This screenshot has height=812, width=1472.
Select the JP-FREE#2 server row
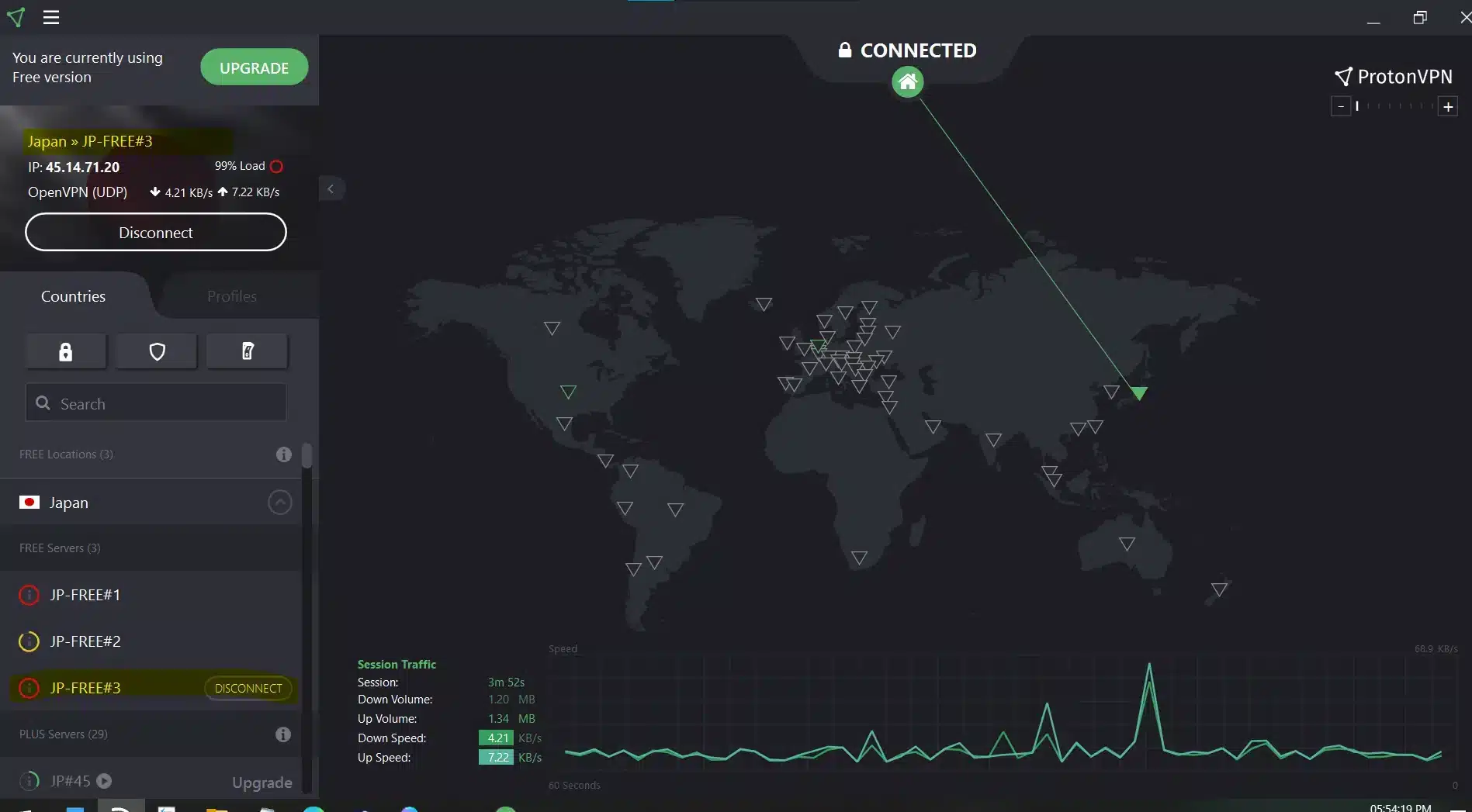pos(151,641)
